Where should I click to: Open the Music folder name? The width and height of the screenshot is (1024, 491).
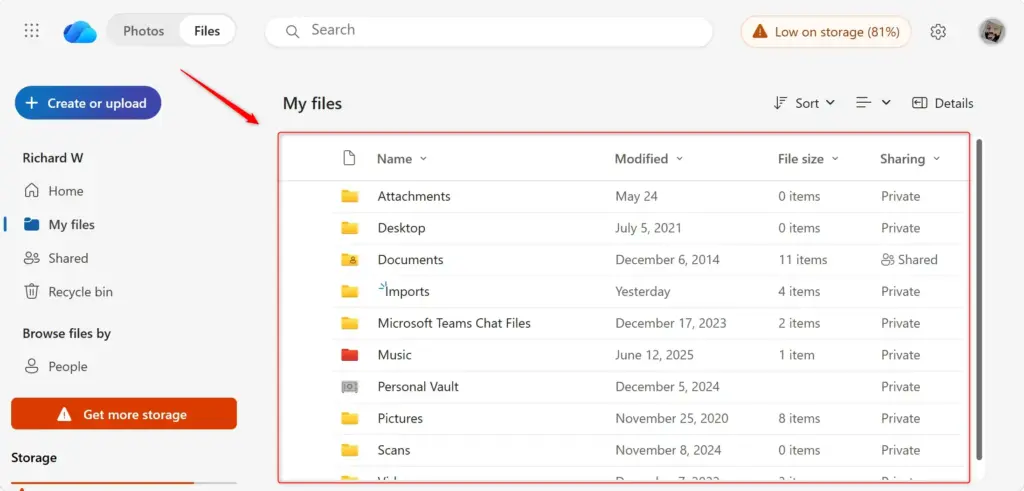point(394,355)
